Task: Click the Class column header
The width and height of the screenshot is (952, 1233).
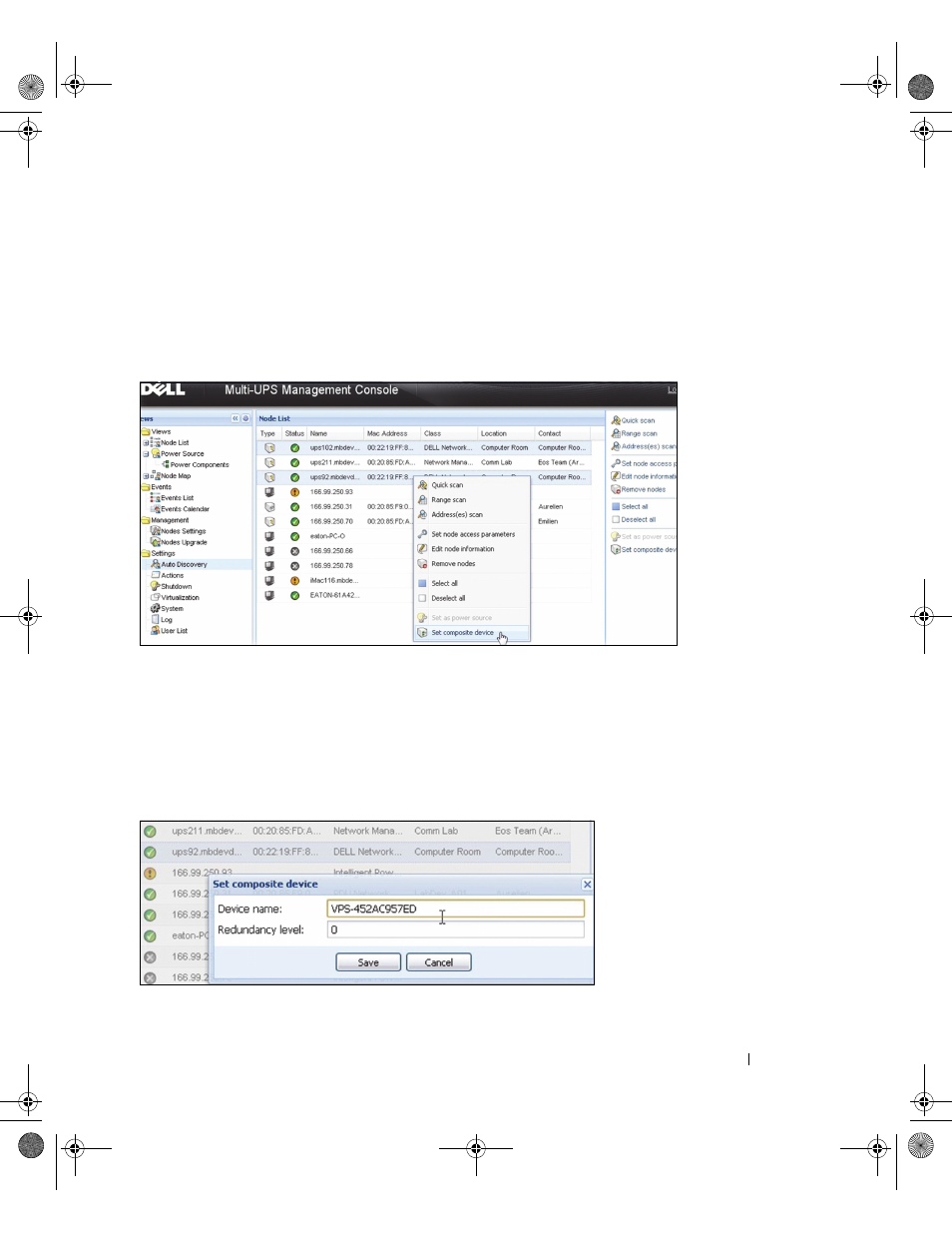Action: tap(449, 433)
